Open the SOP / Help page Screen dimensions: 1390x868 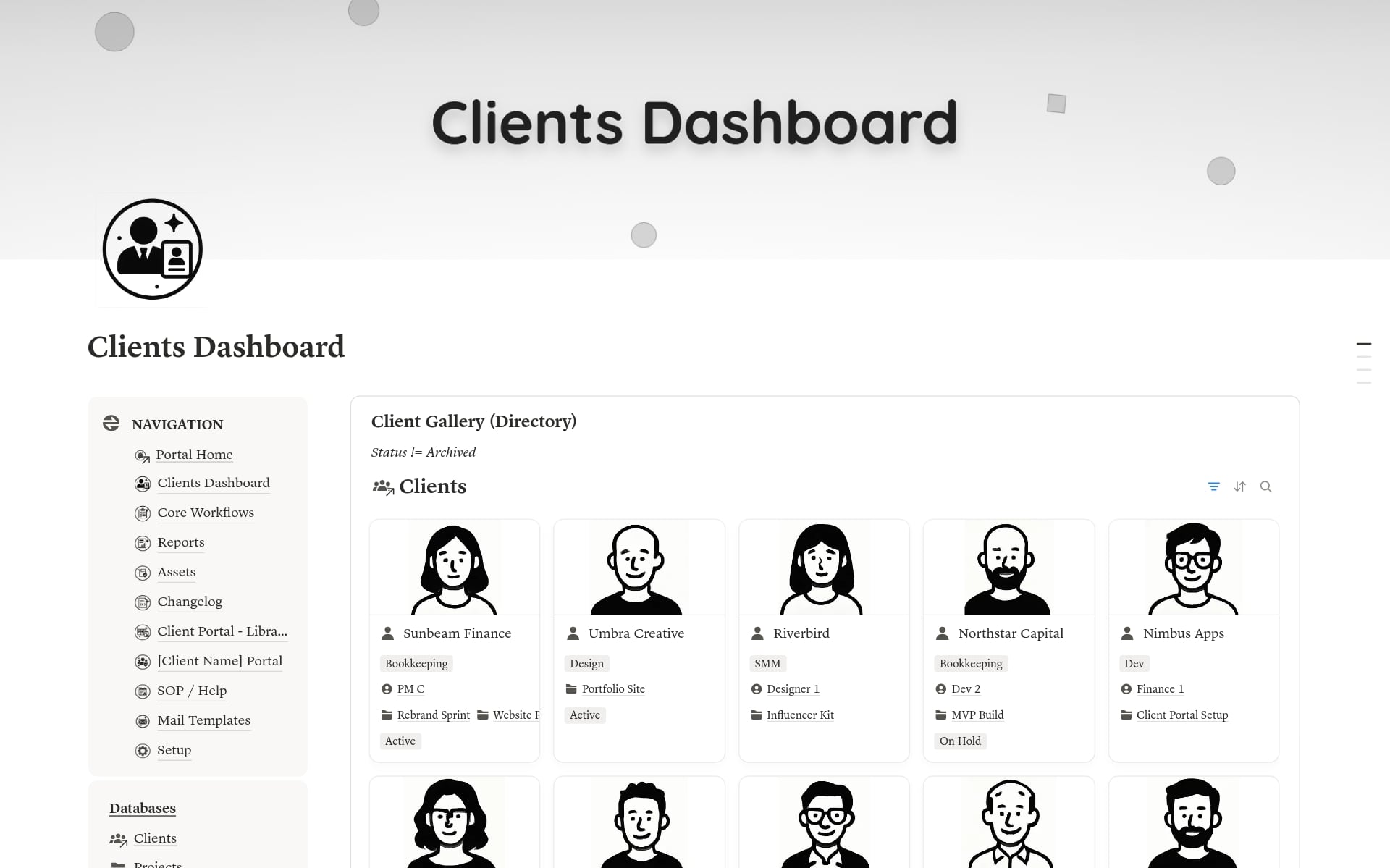pyautogui.click(x=191, y=691)
